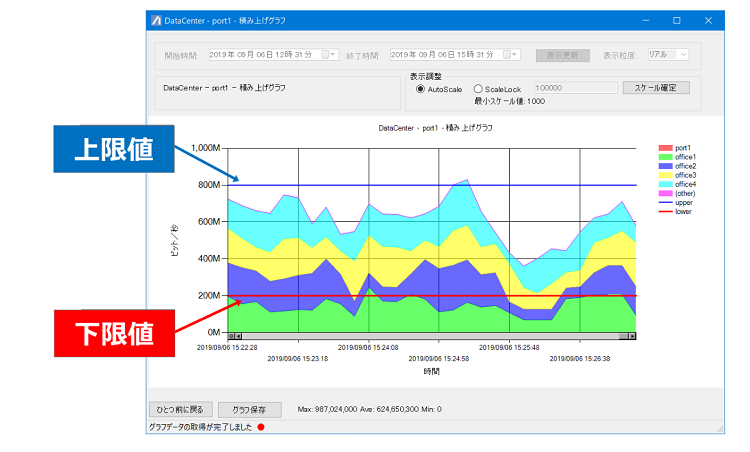
Task: Click the グラフ保存 button
Action: pos(249,409)
